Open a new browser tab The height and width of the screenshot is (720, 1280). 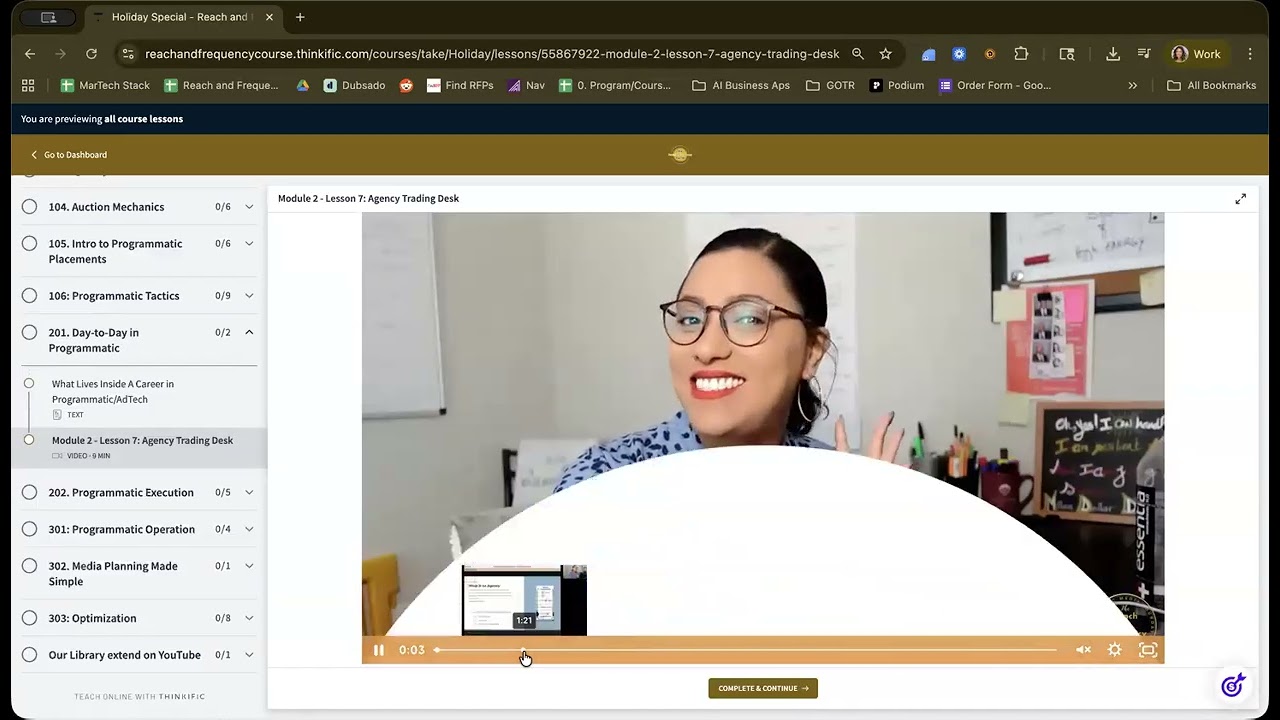click(x=300, y=17)
